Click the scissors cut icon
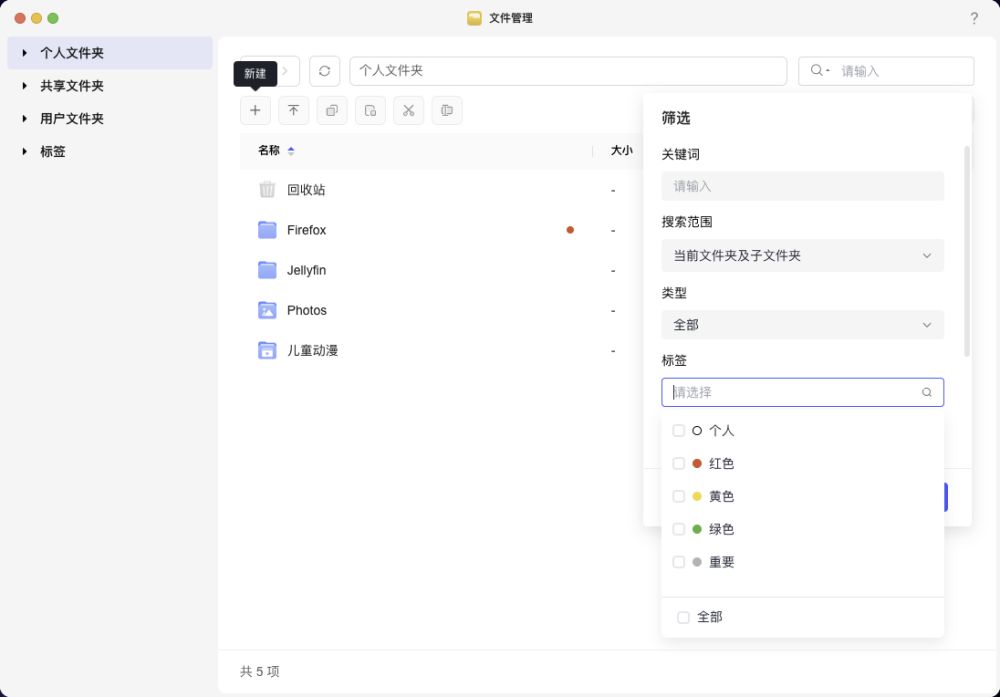Screen dimensions: 1000x697 tap(408, 110)
